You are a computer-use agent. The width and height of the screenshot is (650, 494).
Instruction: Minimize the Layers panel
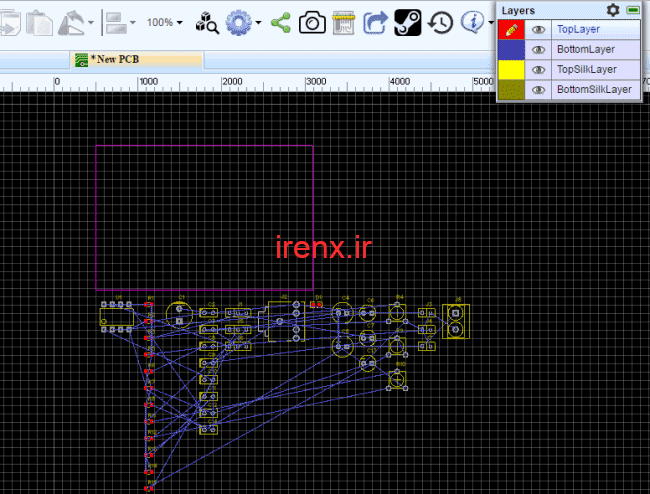click(x=633, y=10)
